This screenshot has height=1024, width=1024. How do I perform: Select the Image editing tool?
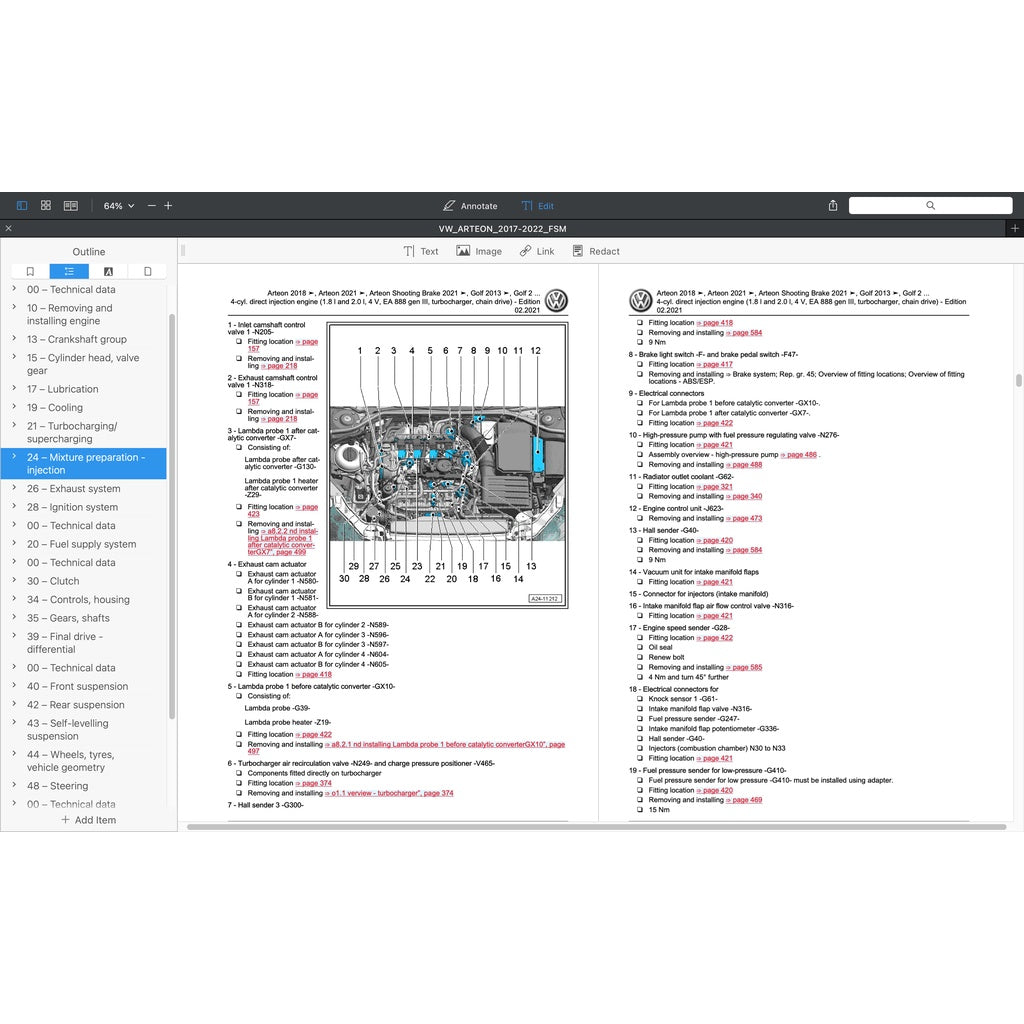point(479,252)
